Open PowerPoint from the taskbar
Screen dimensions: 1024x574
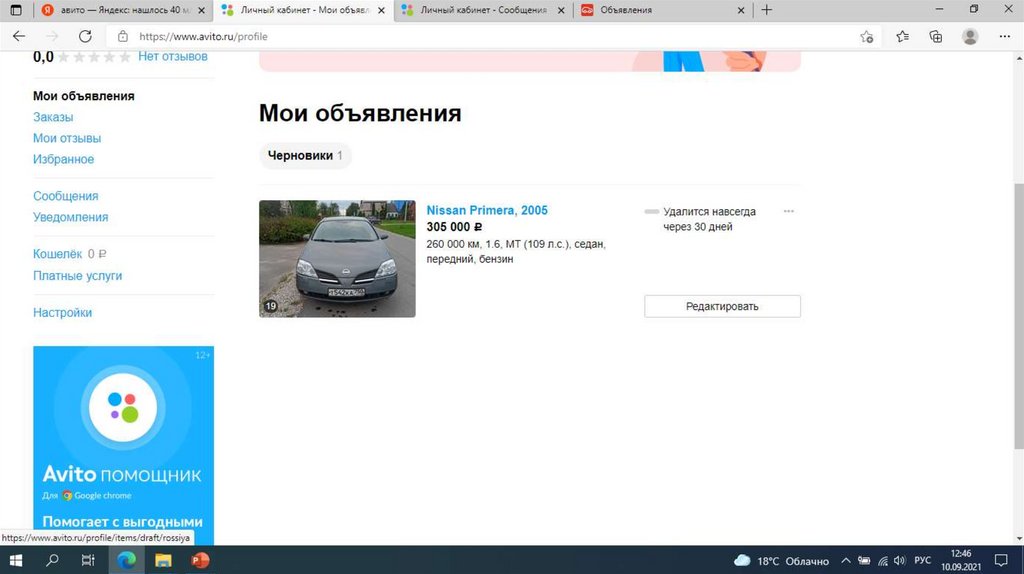click(200, 560)
